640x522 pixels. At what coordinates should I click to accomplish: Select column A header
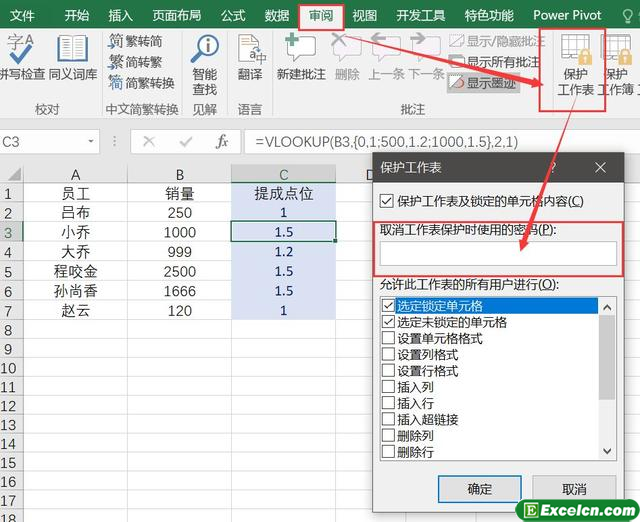[76, 175]
